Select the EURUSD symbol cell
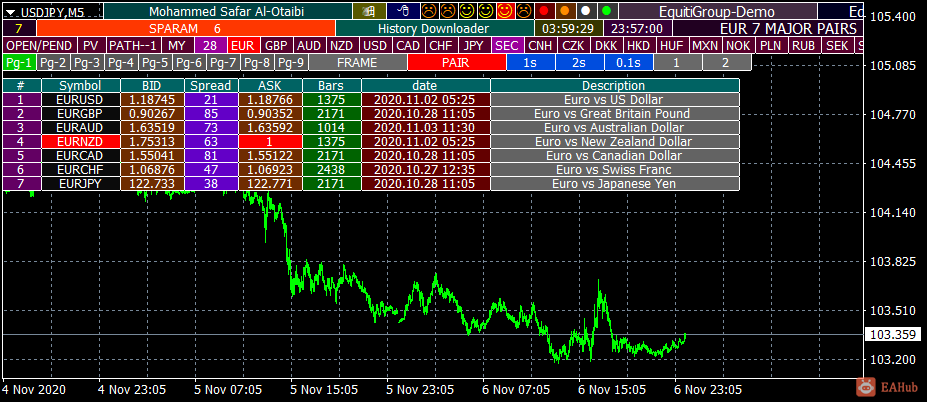 click(x=80, y=100)
